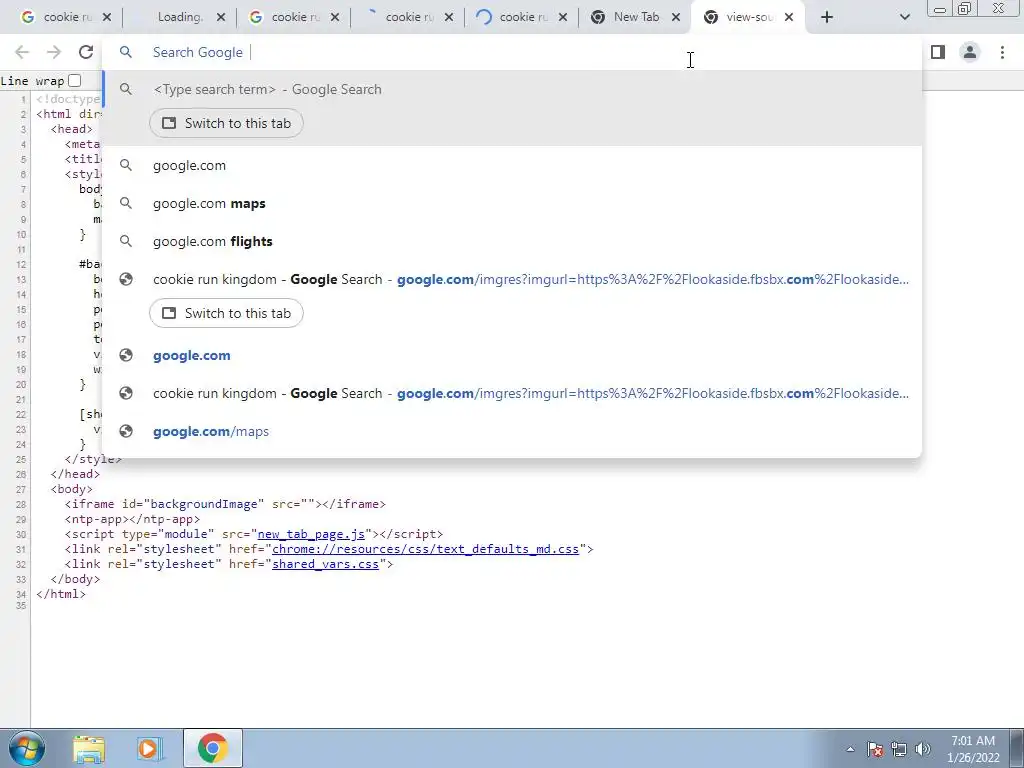Click the network tray icon
This screenshot has height=768, width=1024.
[899, 749]
